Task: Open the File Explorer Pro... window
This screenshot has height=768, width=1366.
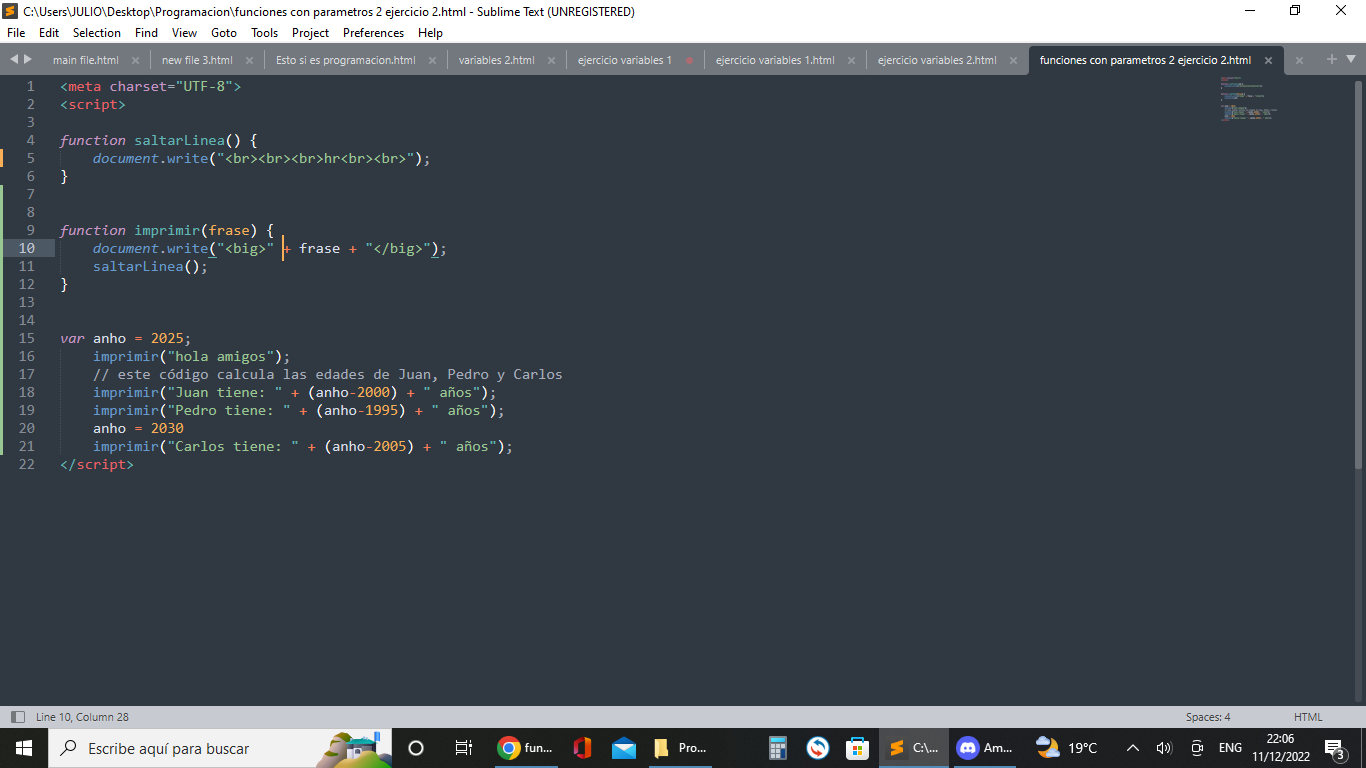Action: [680, 748]
